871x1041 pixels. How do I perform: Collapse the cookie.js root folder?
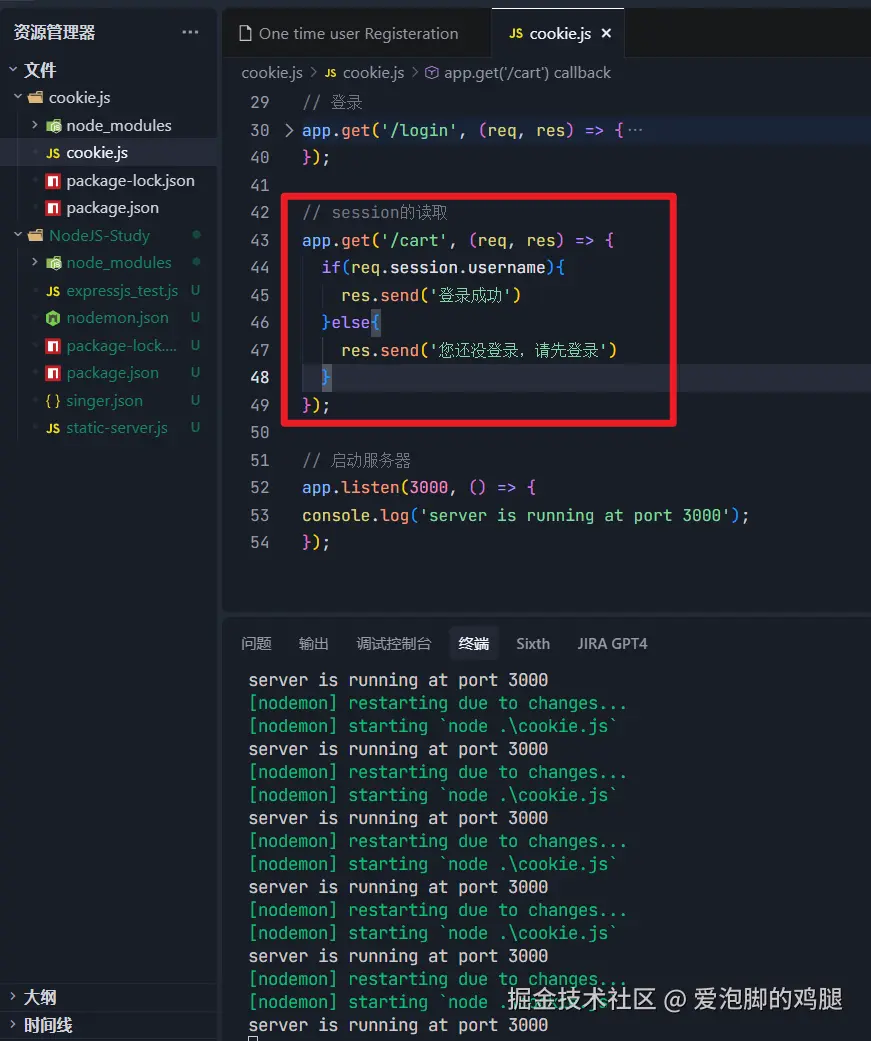[x=18, y=97]
